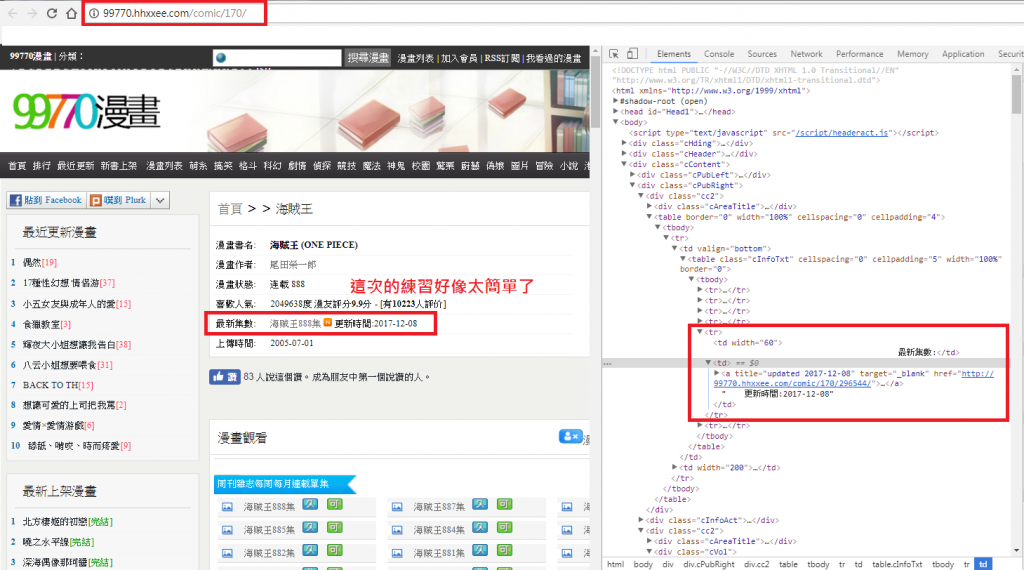Click green 可 badge next to 海賊王887集
Image resolution: width=1024 pixels, height=570 pixels.
504,504
